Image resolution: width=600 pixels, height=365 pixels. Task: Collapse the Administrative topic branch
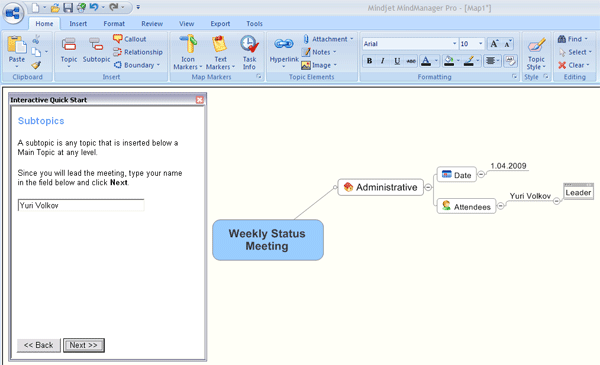point(428,187)
